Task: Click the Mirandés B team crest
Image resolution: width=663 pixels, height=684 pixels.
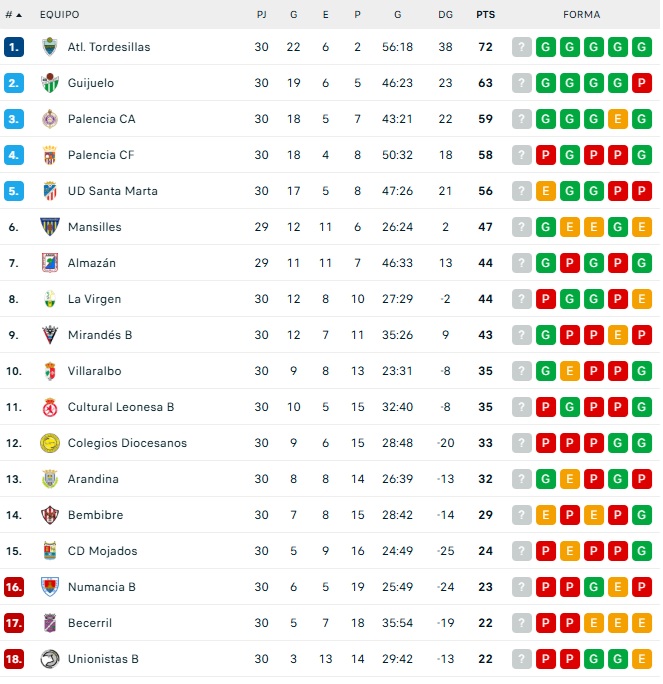Action: pos(49,335)
